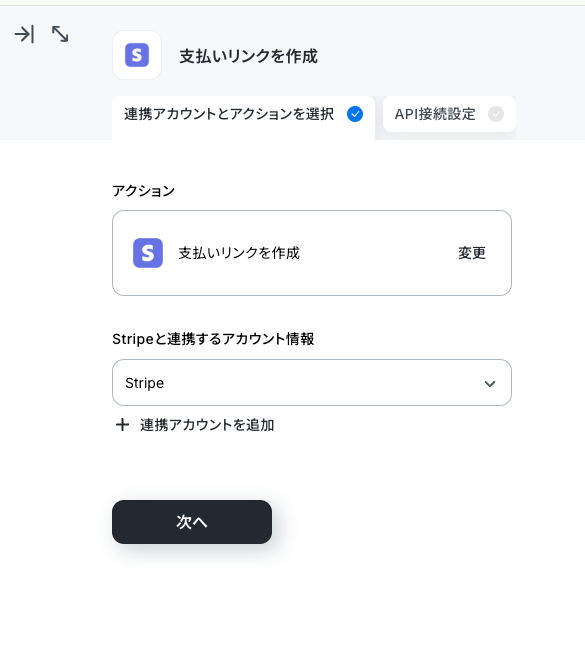
Task: Collapse the panel with the arrow-to-bar icon
Action: click(24, 34)
